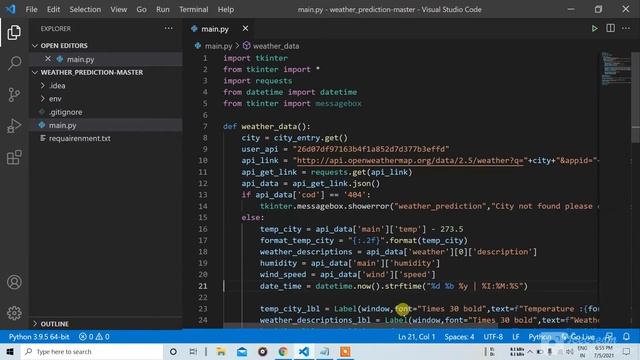The width and height of the screenshot is (640, 360).
Task: Open notifications bell in status bar
Action: click(x=626, y=337)
